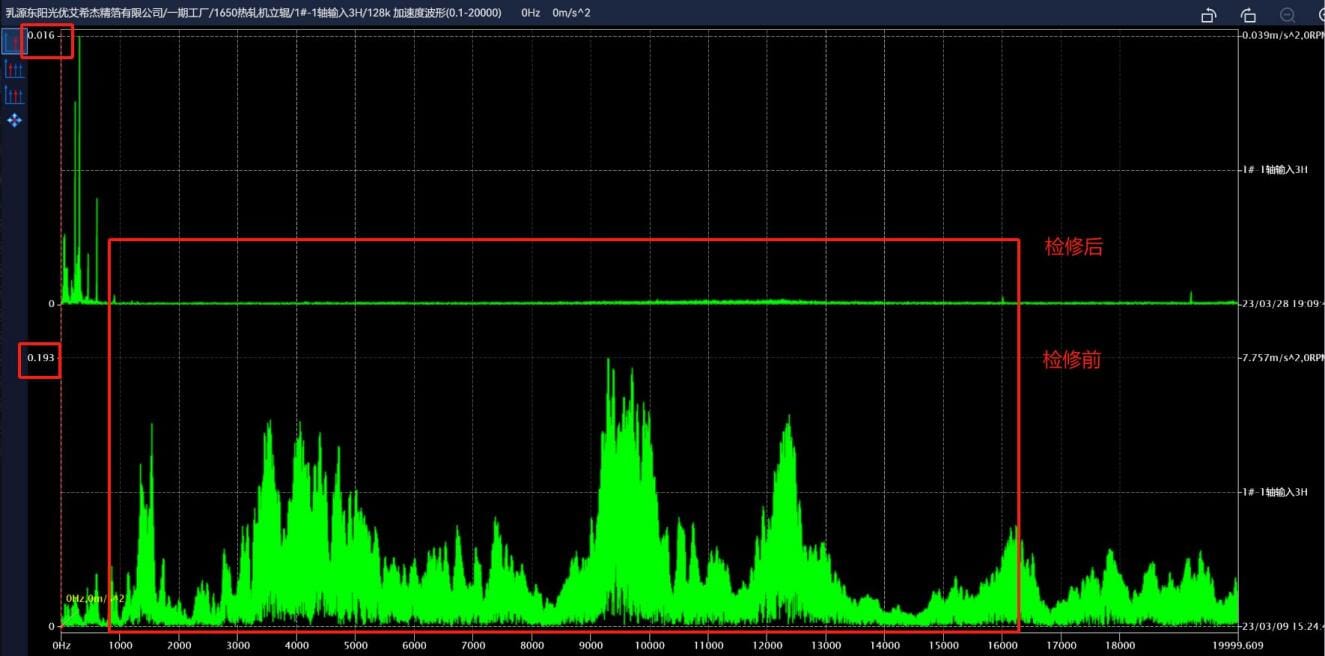1325x656 pixels.
Task: Activate the four-arrow pan tool
Action: [14, 120]
